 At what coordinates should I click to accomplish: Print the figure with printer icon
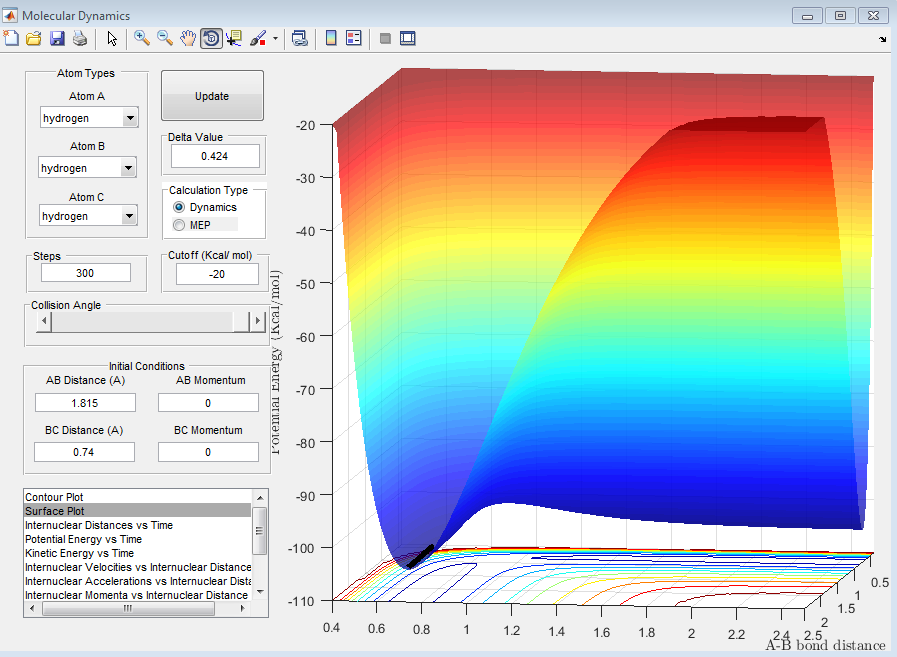[x=79, y=38]
